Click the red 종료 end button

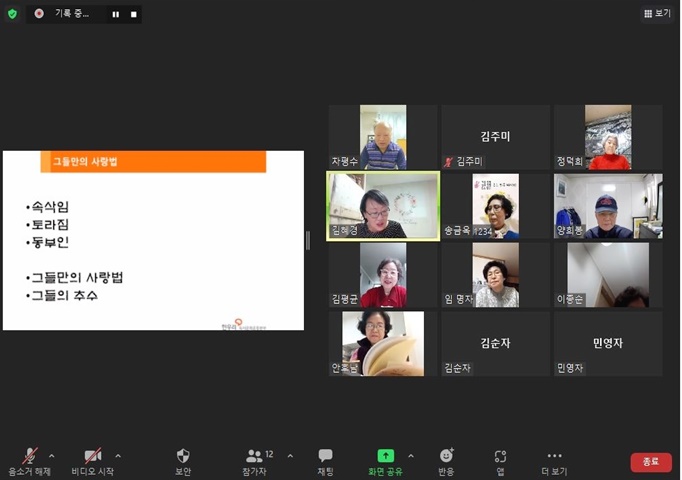click(651, 462)
